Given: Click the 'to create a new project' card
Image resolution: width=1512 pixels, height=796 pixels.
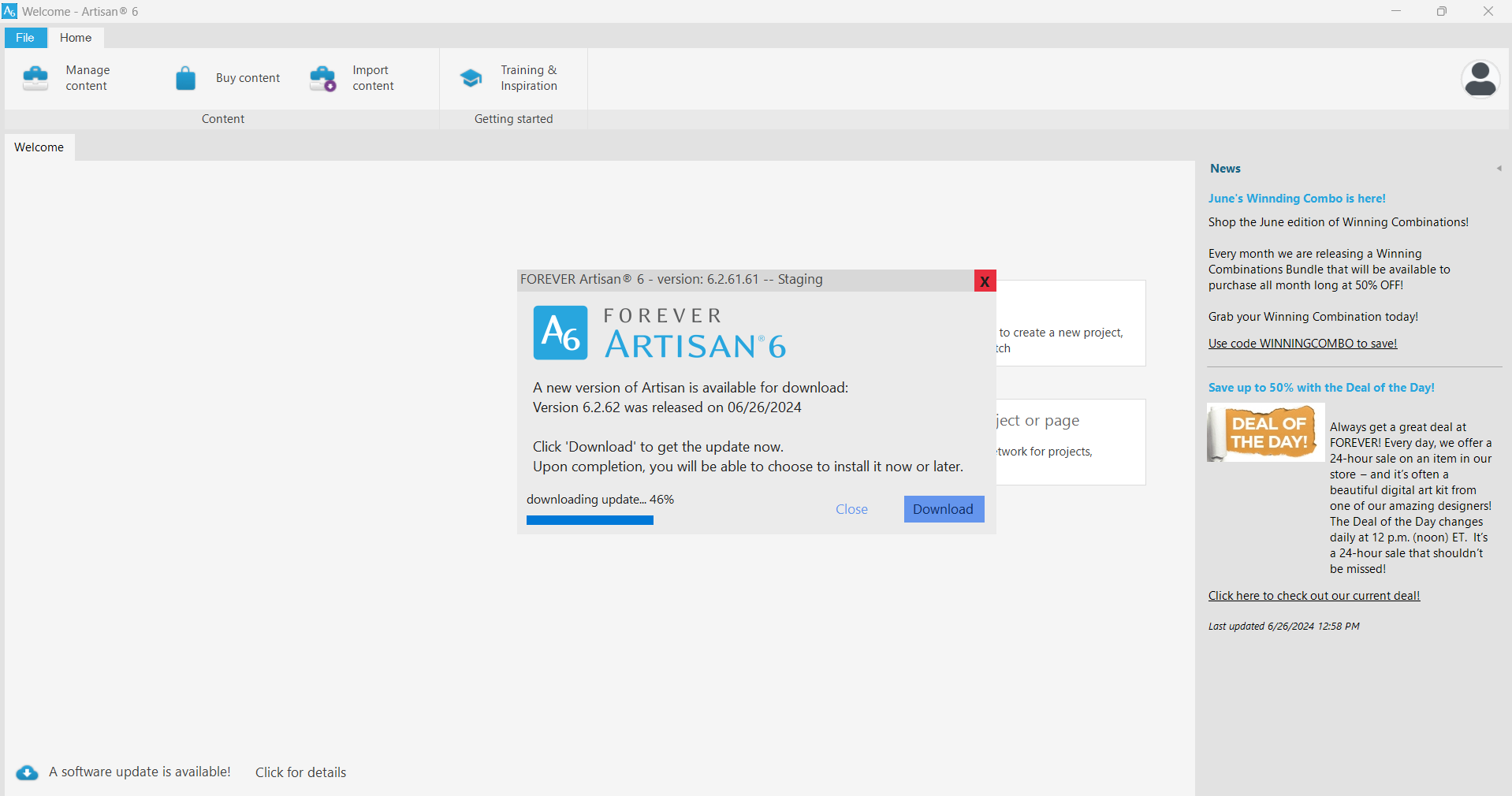Looking at the screenshot, I should [x=1071, y=323].
